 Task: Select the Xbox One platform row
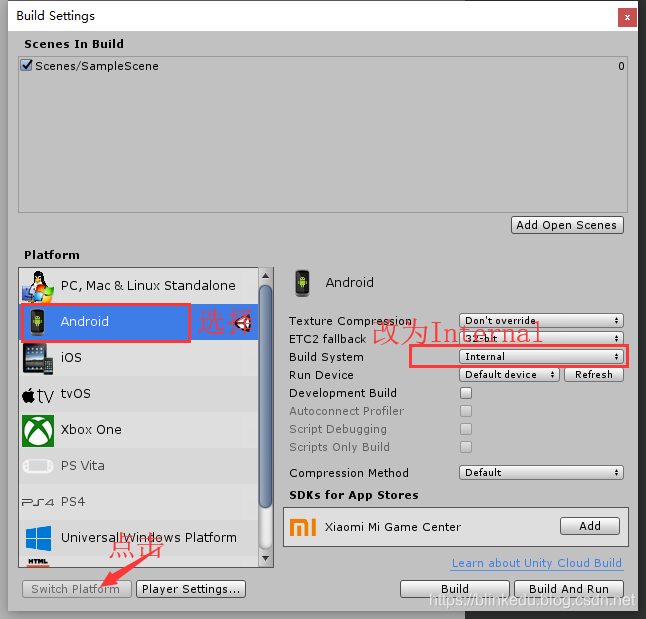(139, 430)
